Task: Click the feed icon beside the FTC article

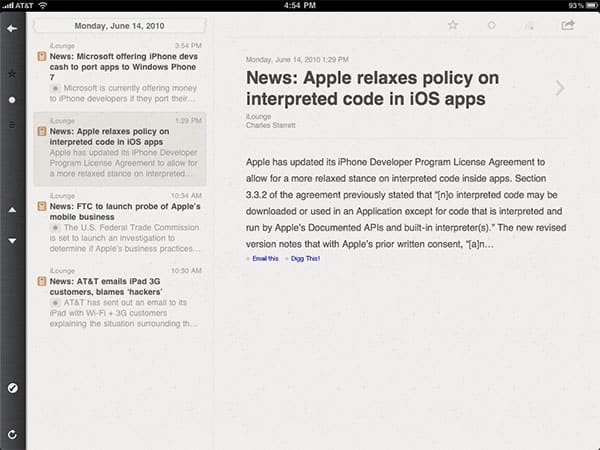Action: coord(42,206)
